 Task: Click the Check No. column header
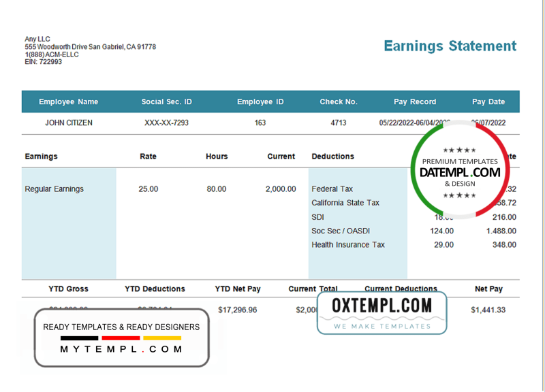pos(338,102)
